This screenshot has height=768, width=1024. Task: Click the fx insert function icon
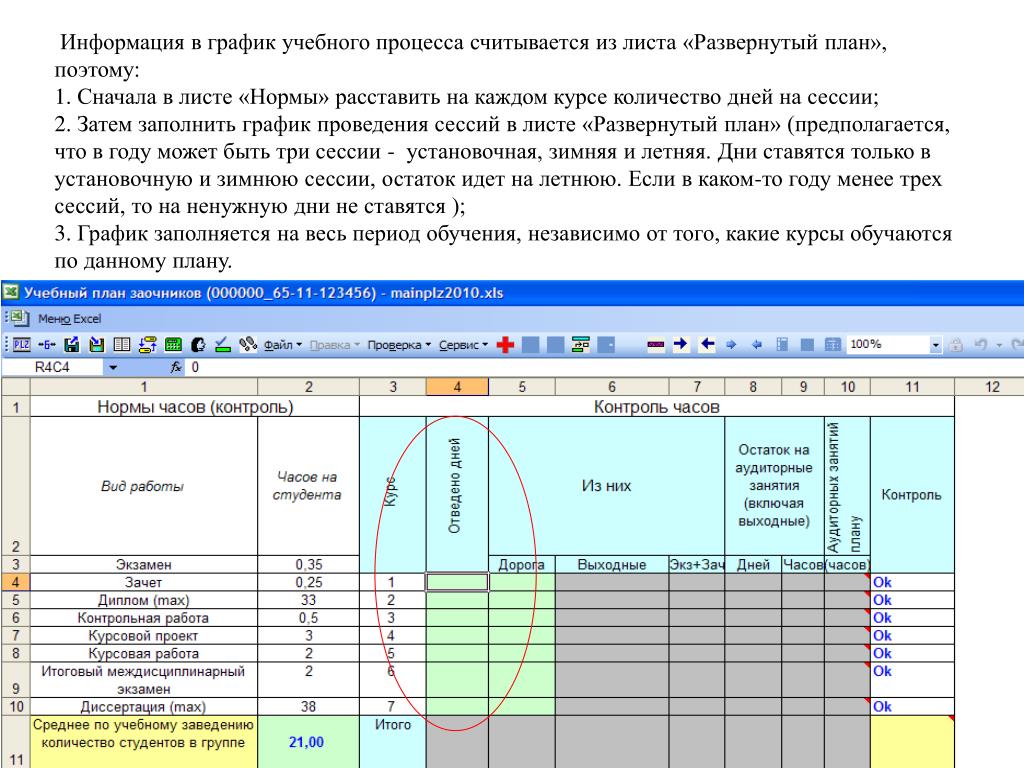tap(176, 367)
